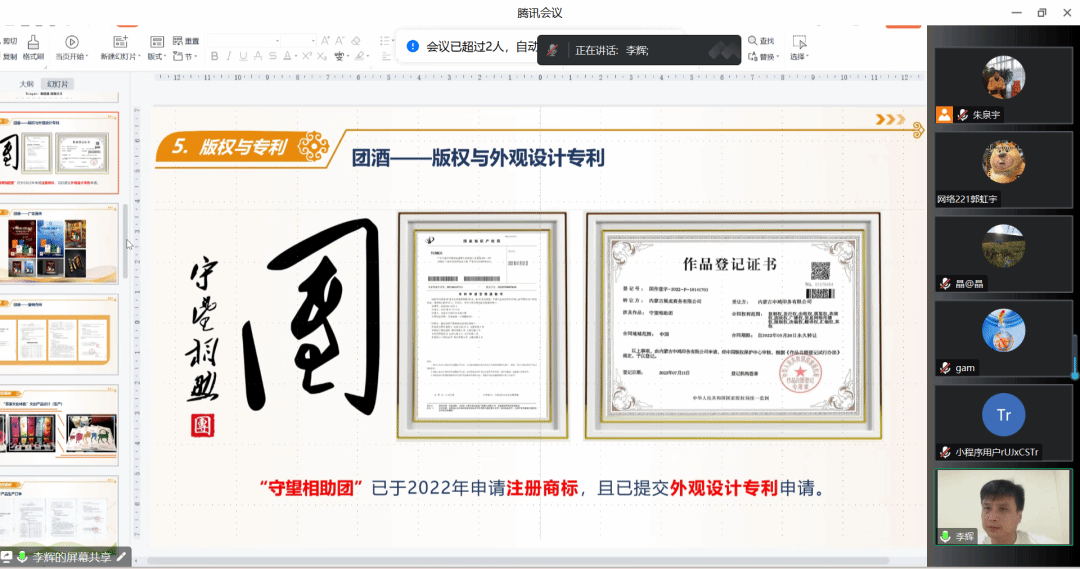Click the bullet list icon
The width and height of the screenshot is (1080, 569).
pos(385,41)
